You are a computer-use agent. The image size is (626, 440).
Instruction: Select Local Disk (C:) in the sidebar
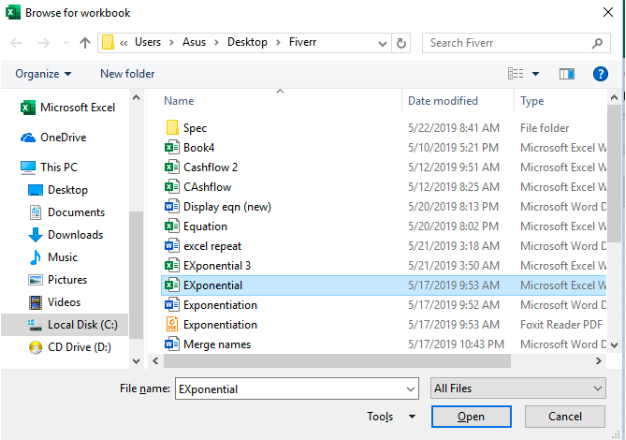(65, 325)
